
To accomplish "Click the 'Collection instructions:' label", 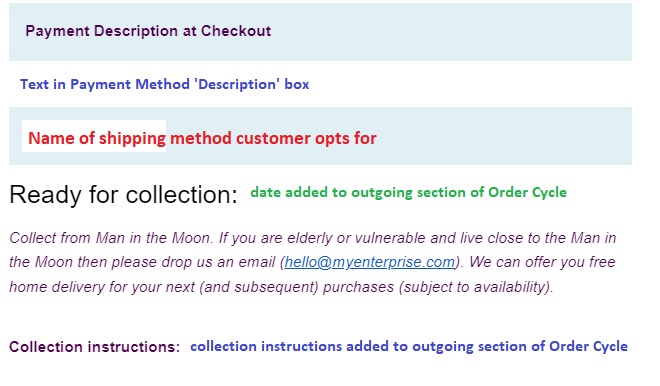I will pos(95,347).
